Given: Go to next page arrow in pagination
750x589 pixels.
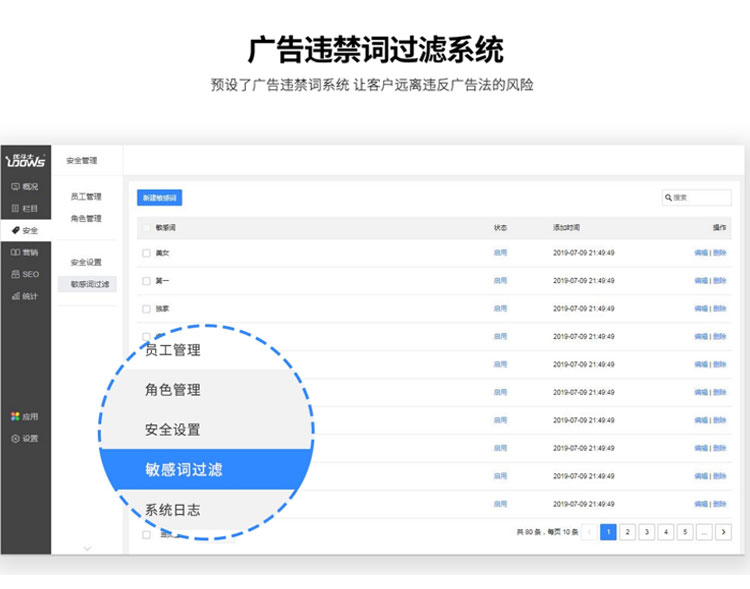Looking at the screenshot, I should [723, 532].
